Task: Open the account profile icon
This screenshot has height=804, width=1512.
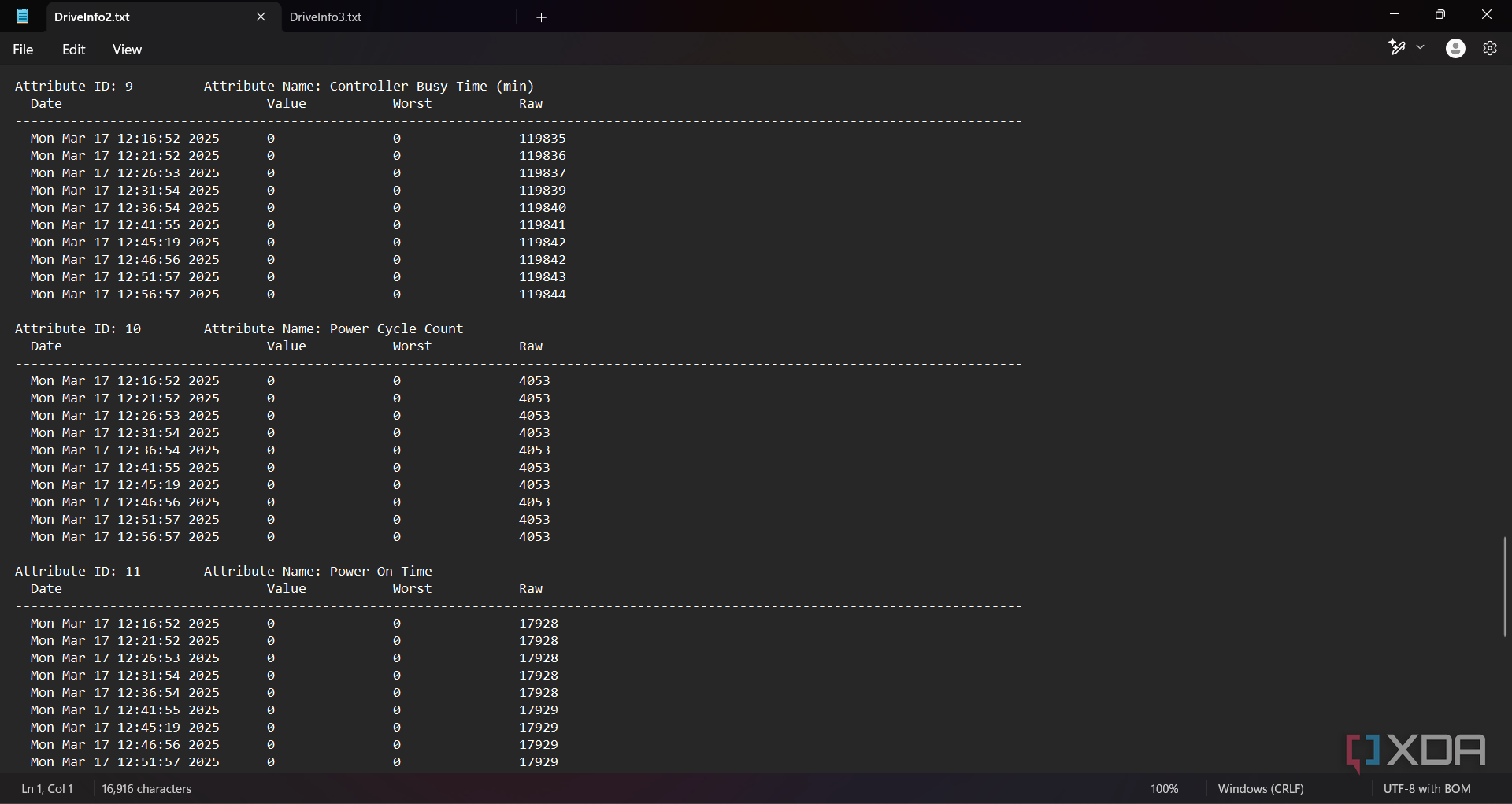Action: (x=1455, y=48)
